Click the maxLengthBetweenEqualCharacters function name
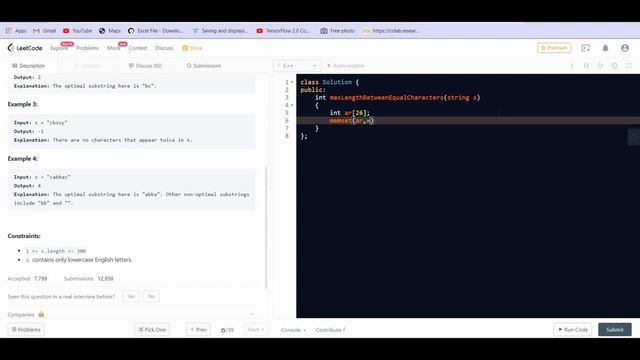The height and width of the screenshot is (360, 640). pos(387,98)
